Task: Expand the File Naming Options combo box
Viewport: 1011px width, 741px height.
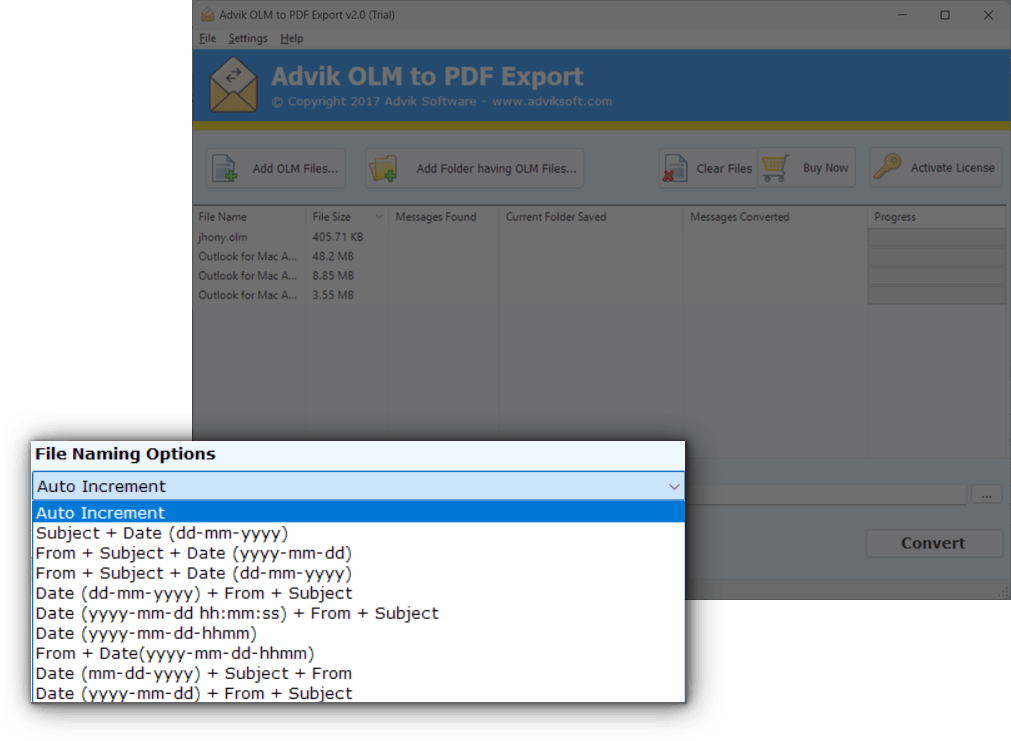Action: click(x=358, y=486)
